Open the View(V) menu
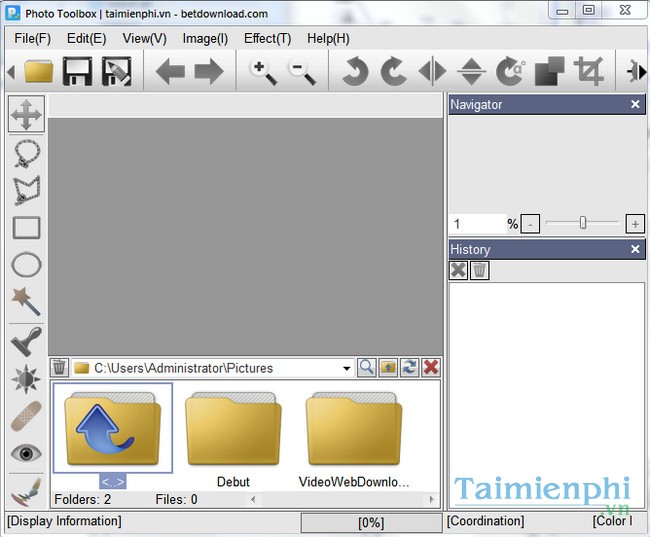Viewport: 650px width, 537px height. click(145, 39)
